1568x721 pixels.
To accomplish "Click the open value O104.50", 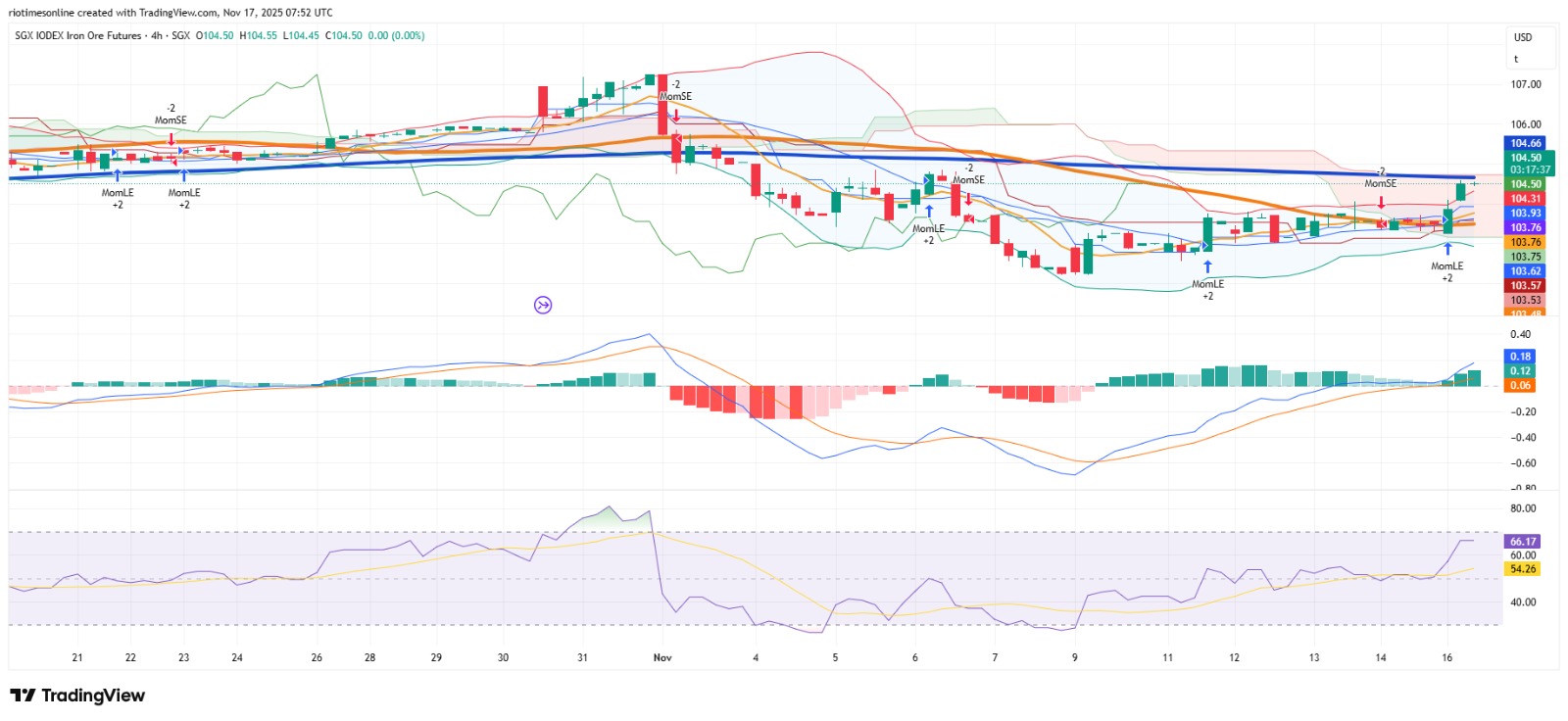I will click(x=215, y=35).
